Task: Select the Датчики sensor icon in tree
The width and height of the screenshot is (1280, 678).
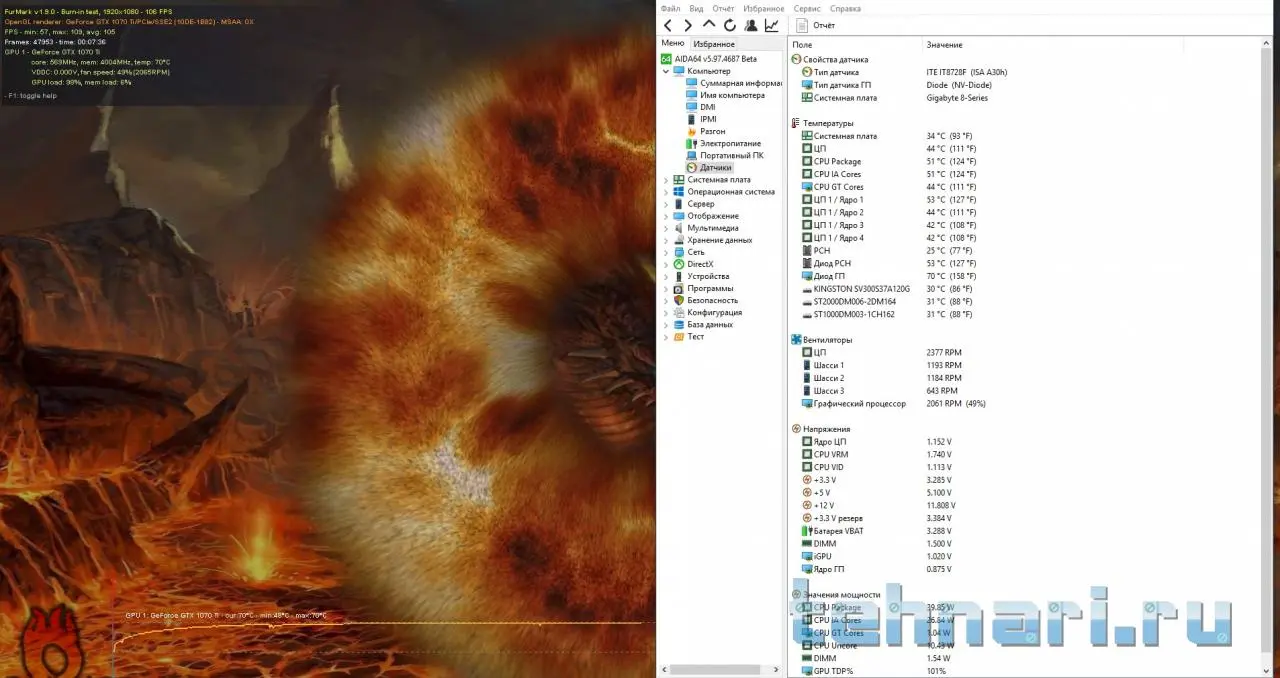Action: point(691,167)
